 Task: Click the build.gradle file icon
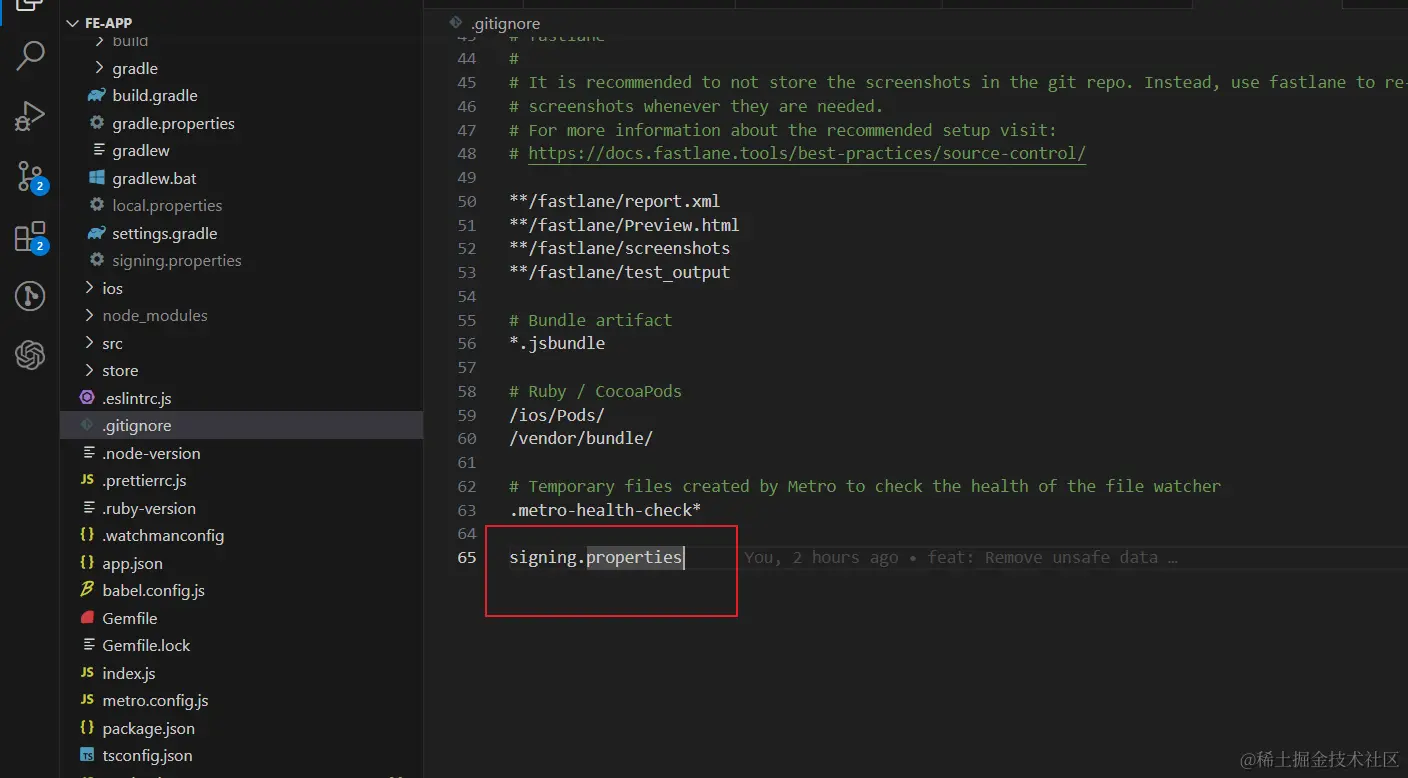tap(97, 96)
